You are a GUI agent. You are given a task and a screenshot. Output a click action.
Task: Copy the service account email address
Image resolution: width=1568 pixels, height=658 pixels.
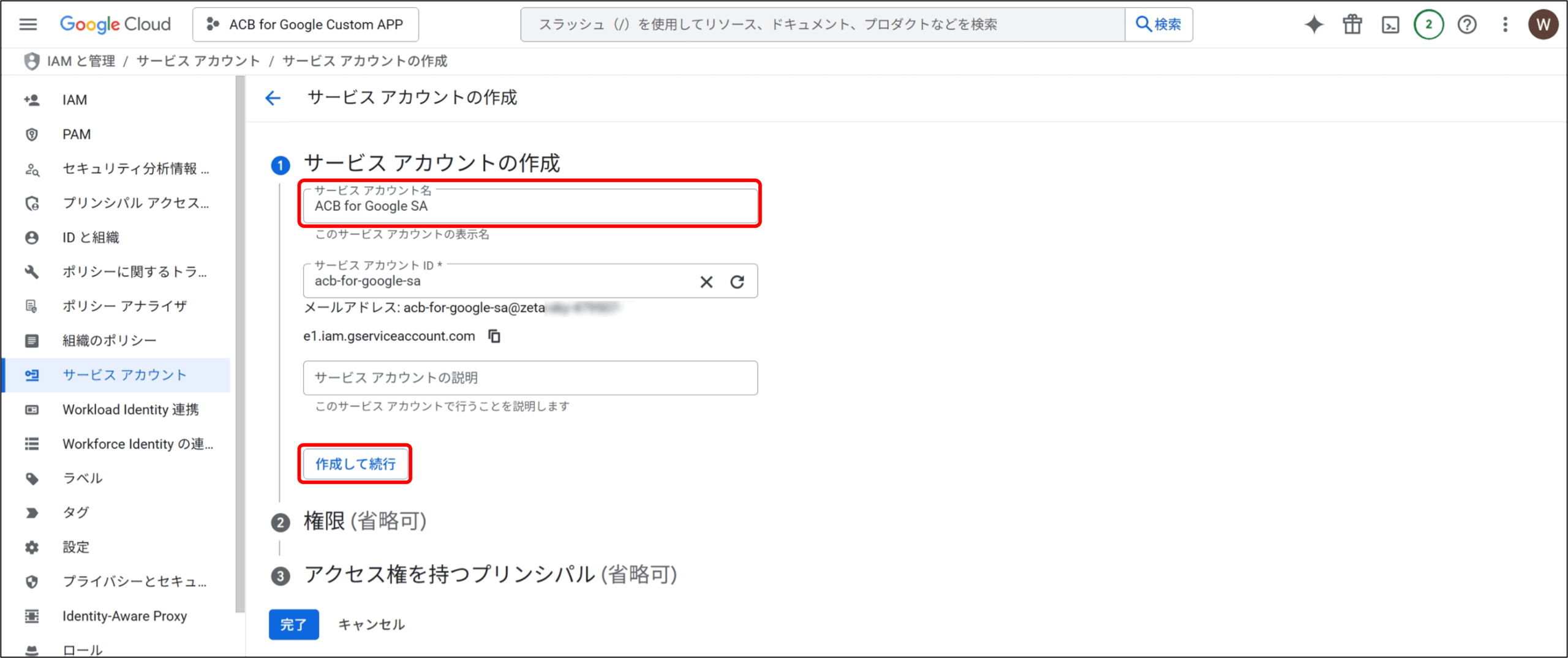[494, 336]
